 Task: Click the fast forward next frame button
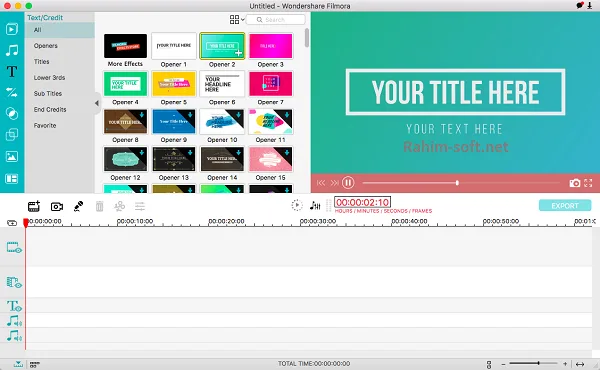[334, 183]
